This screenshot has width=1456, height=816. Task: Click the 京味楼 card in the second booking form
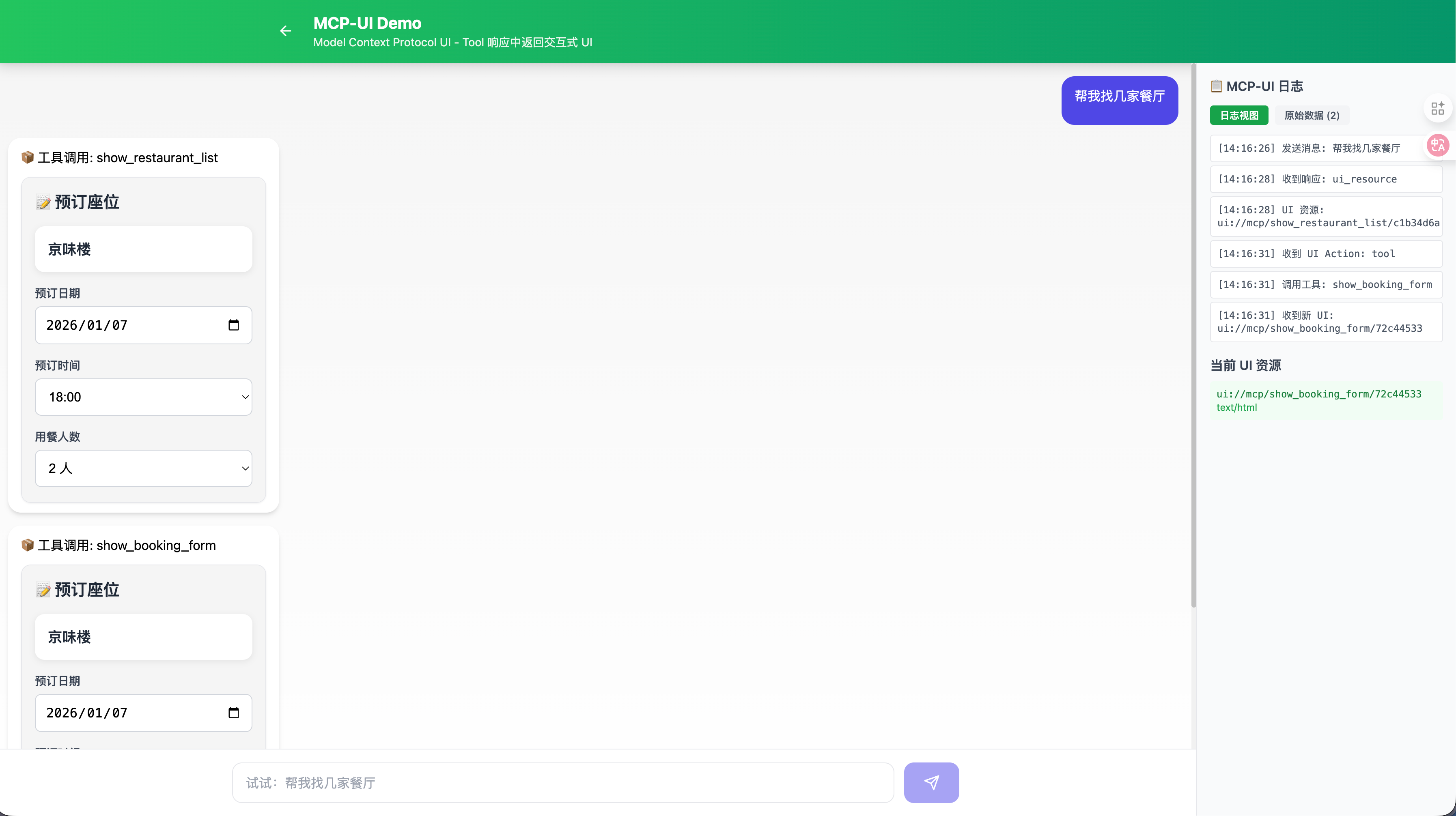coord(144,637)
